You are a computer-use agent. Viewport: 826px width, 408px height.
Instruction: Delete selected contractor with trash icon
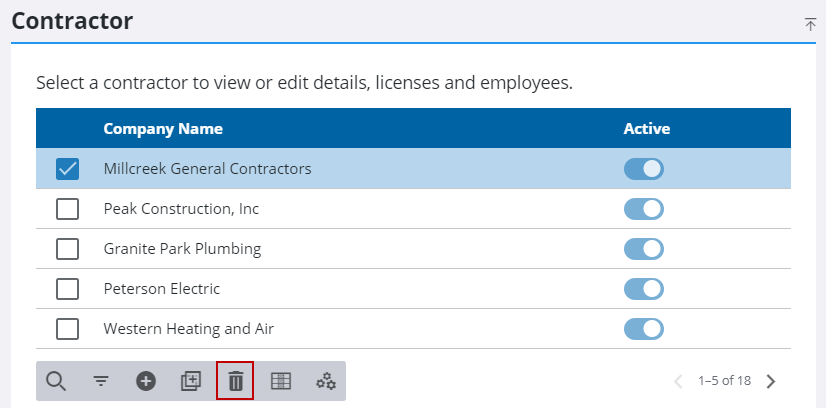235,381
